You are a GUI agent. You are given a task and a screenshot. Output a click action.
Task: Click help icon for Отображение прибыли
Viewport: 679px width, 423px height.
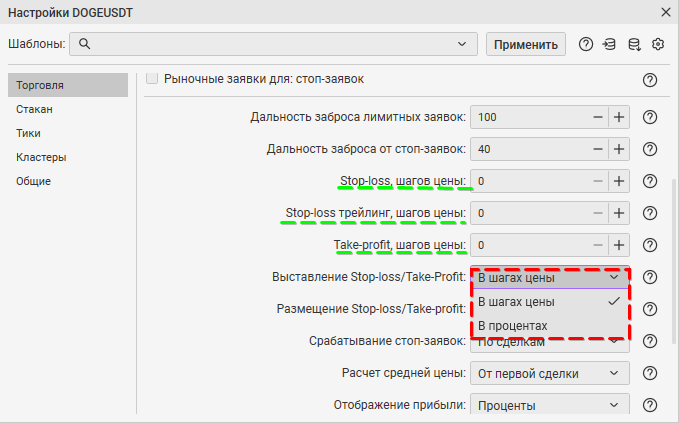(x=649, y=405)
